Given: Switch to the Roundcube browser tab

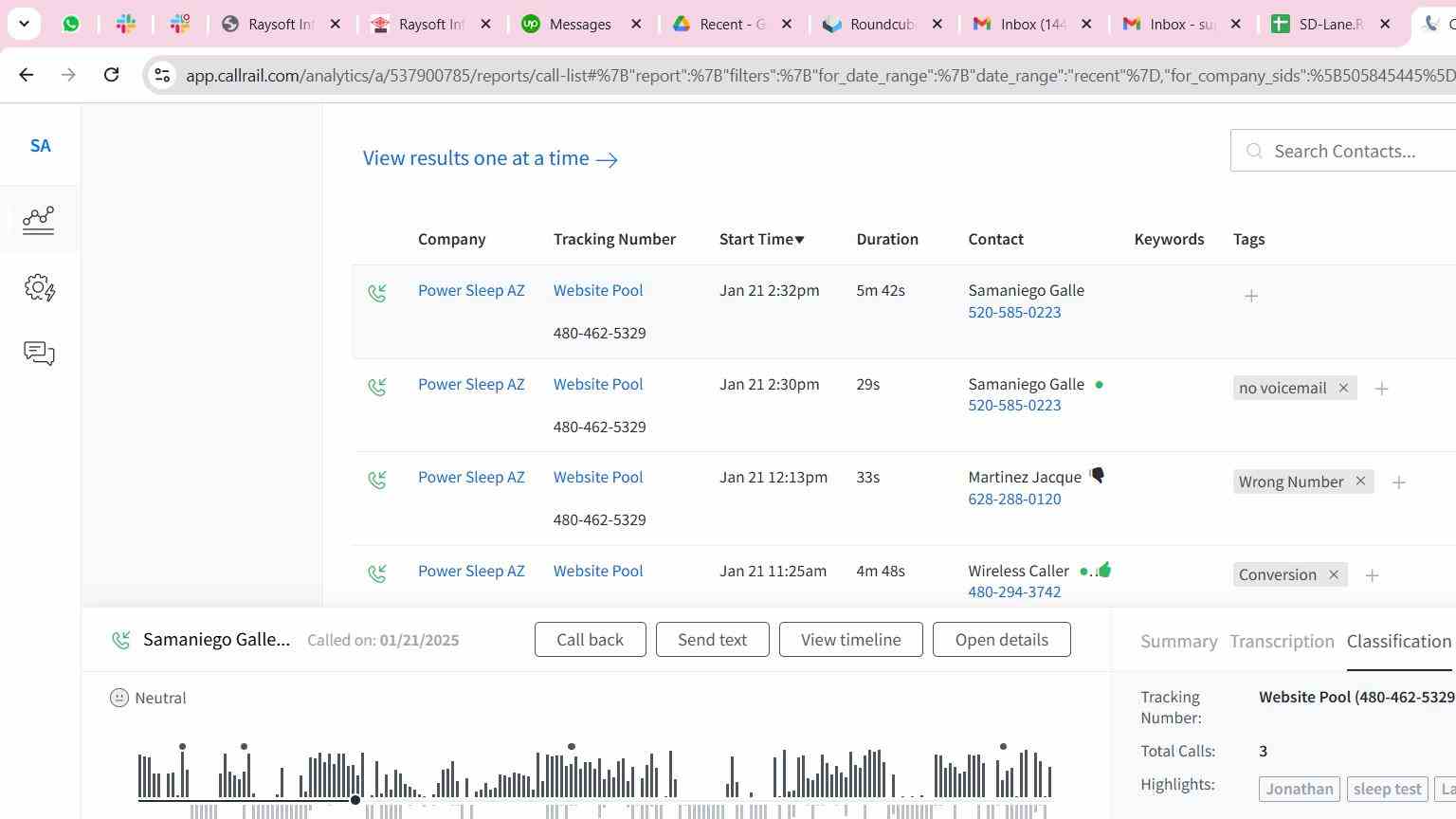Looking at the screenshot, I should pos(867,24).
